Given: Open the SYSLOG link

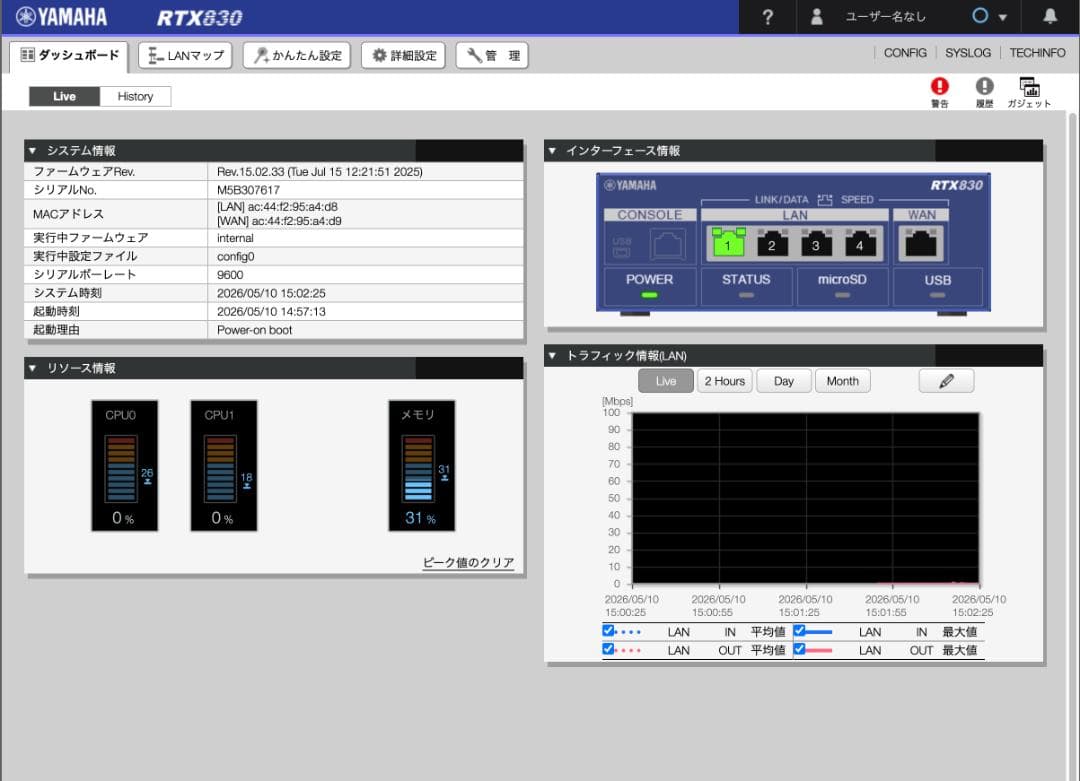Looking at the screenshot, I should [x=968, y=53].
